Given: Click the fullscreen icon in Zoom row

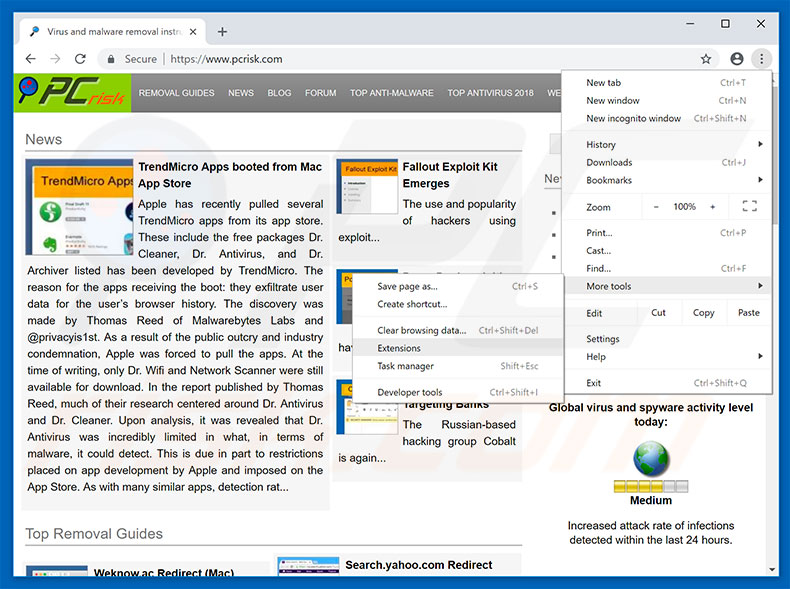Looking at the screenshot, I should [749, 207].
